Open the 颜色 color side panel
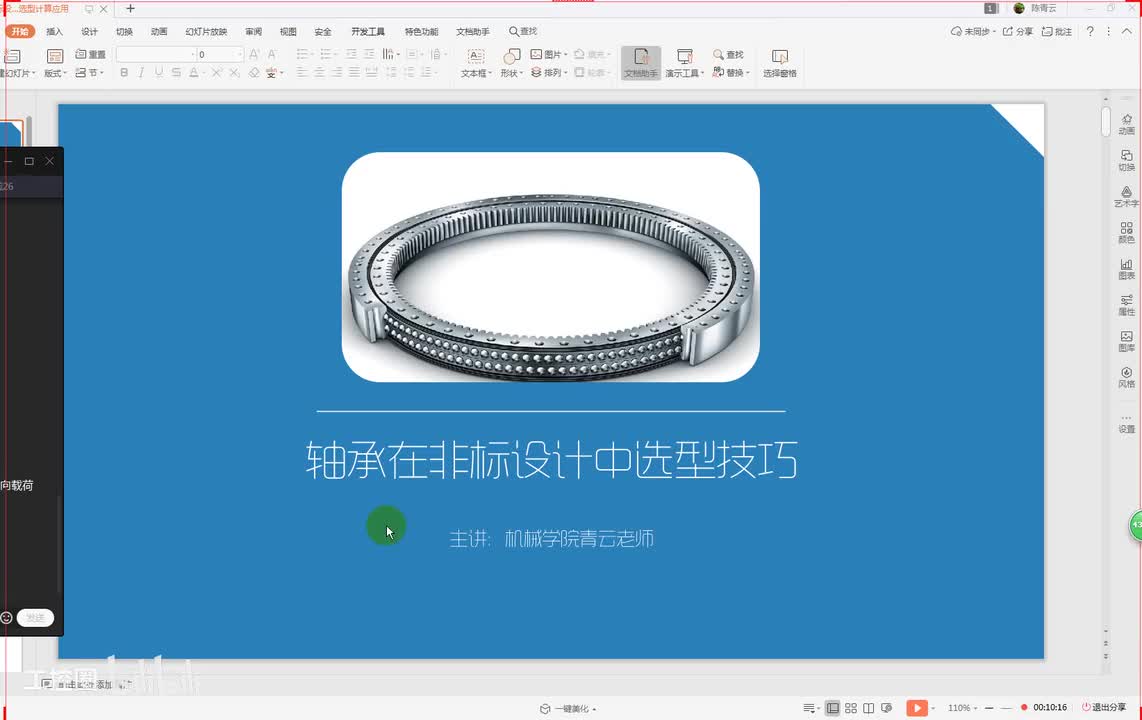The image size is (1142, 720). click(1127, 233)
